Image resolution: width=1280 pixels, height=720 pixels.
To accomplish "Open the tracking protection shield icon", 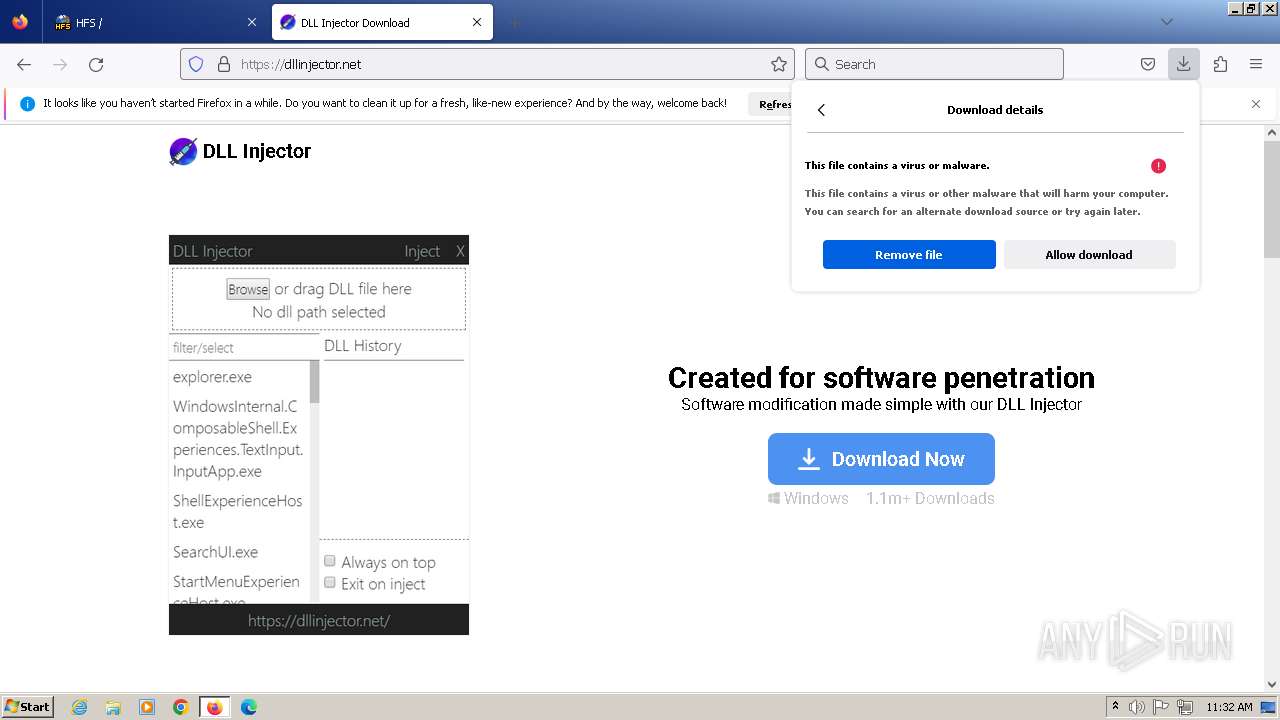I will (x=196, y=64).
